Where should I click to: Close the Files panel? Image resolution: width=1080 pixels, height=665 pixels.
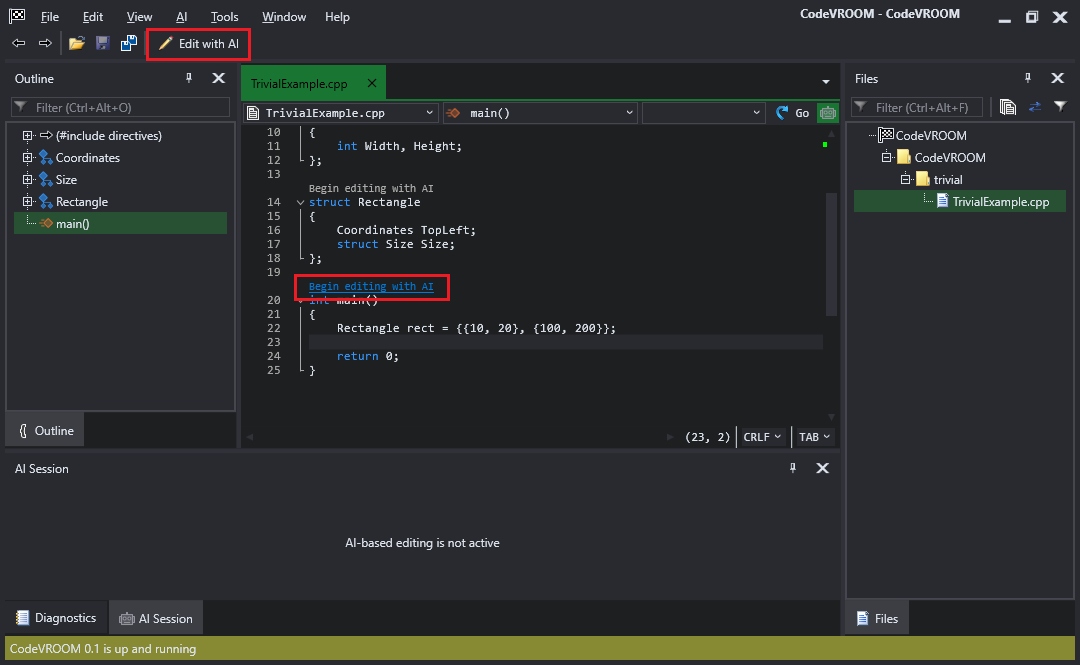1057,79
